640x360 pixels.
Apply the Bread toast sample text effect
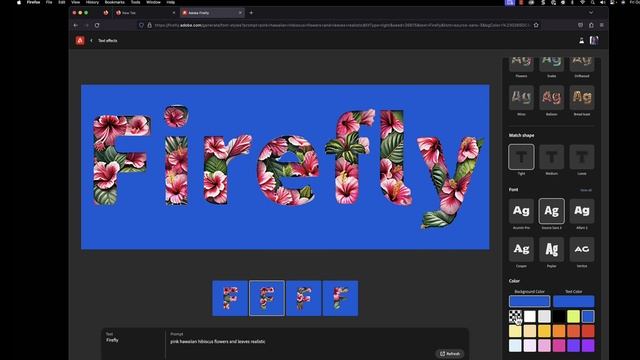582,98
